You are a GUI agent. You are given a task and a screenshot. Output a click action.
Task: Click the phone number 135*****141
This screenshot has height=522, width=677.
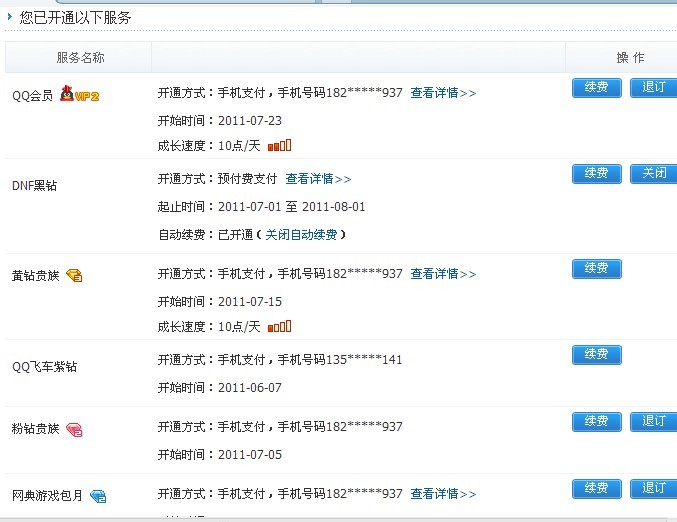click(364, 360)
